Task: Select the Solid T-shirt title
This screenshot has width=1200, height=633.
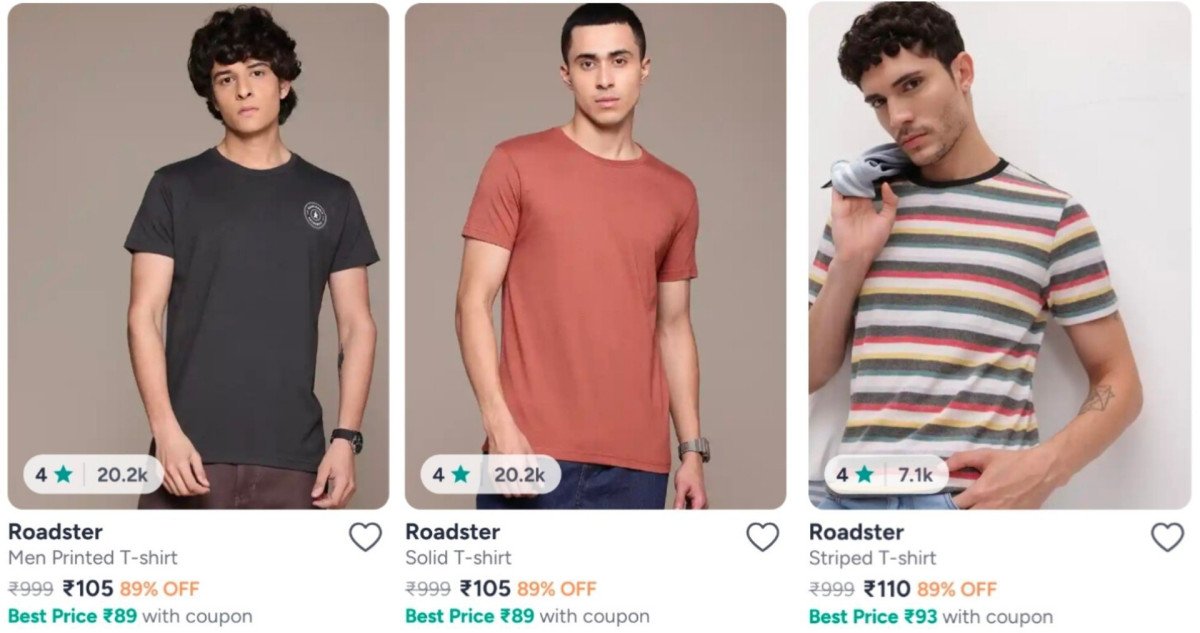Action: point(458,558)
